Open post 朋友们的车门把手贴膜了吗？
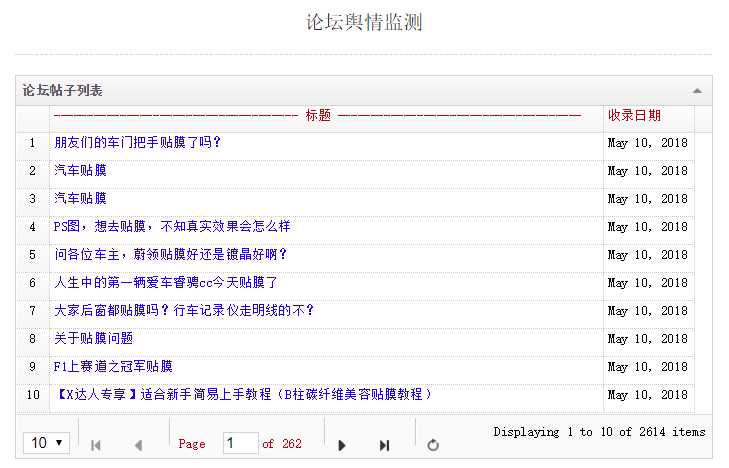The height and width of the screenshot is (468, 729). [137, 143]
